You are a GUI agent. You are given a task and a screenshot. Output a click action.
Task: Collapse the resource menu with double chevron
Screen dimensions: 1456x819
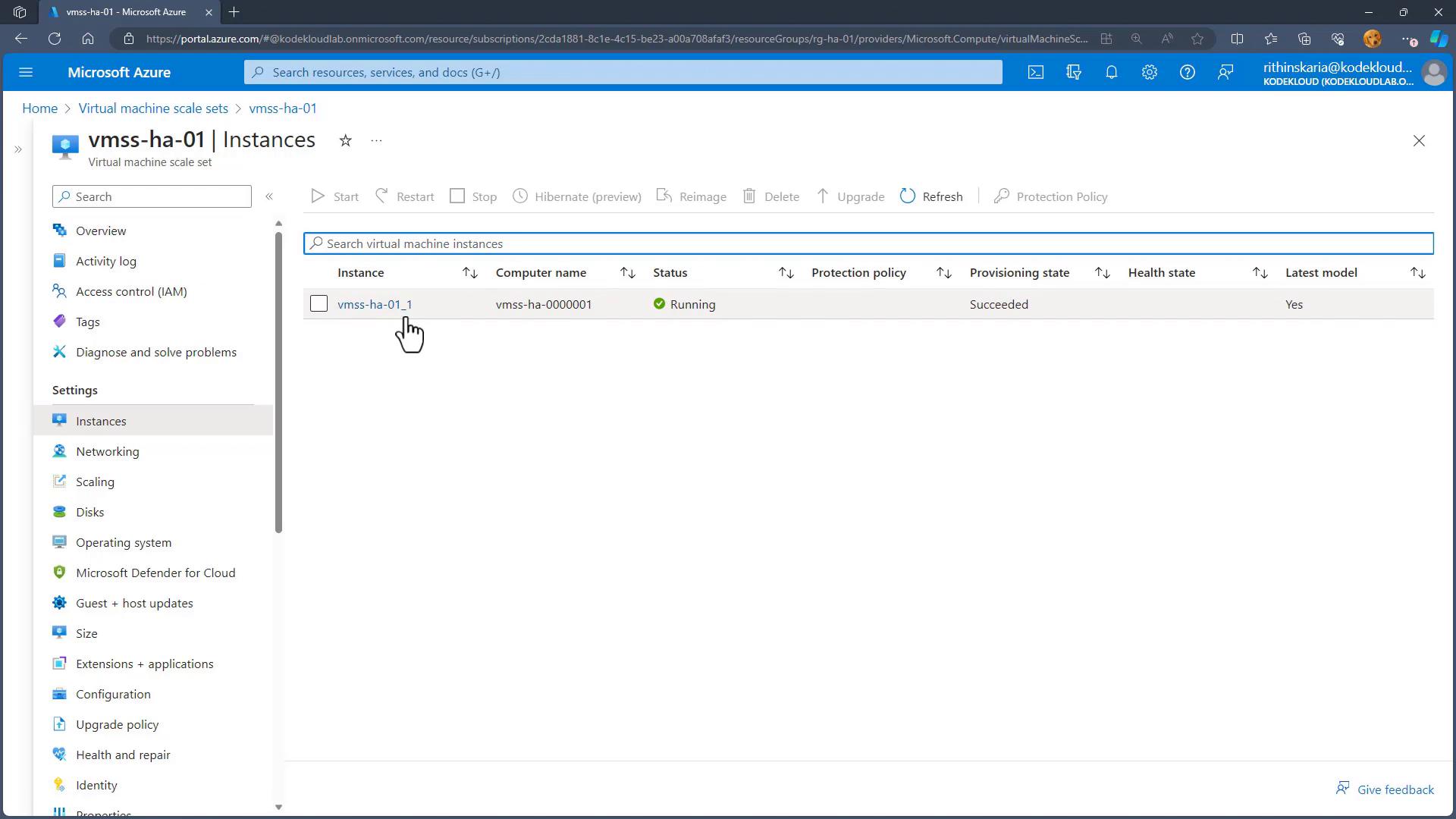[269, 196]
